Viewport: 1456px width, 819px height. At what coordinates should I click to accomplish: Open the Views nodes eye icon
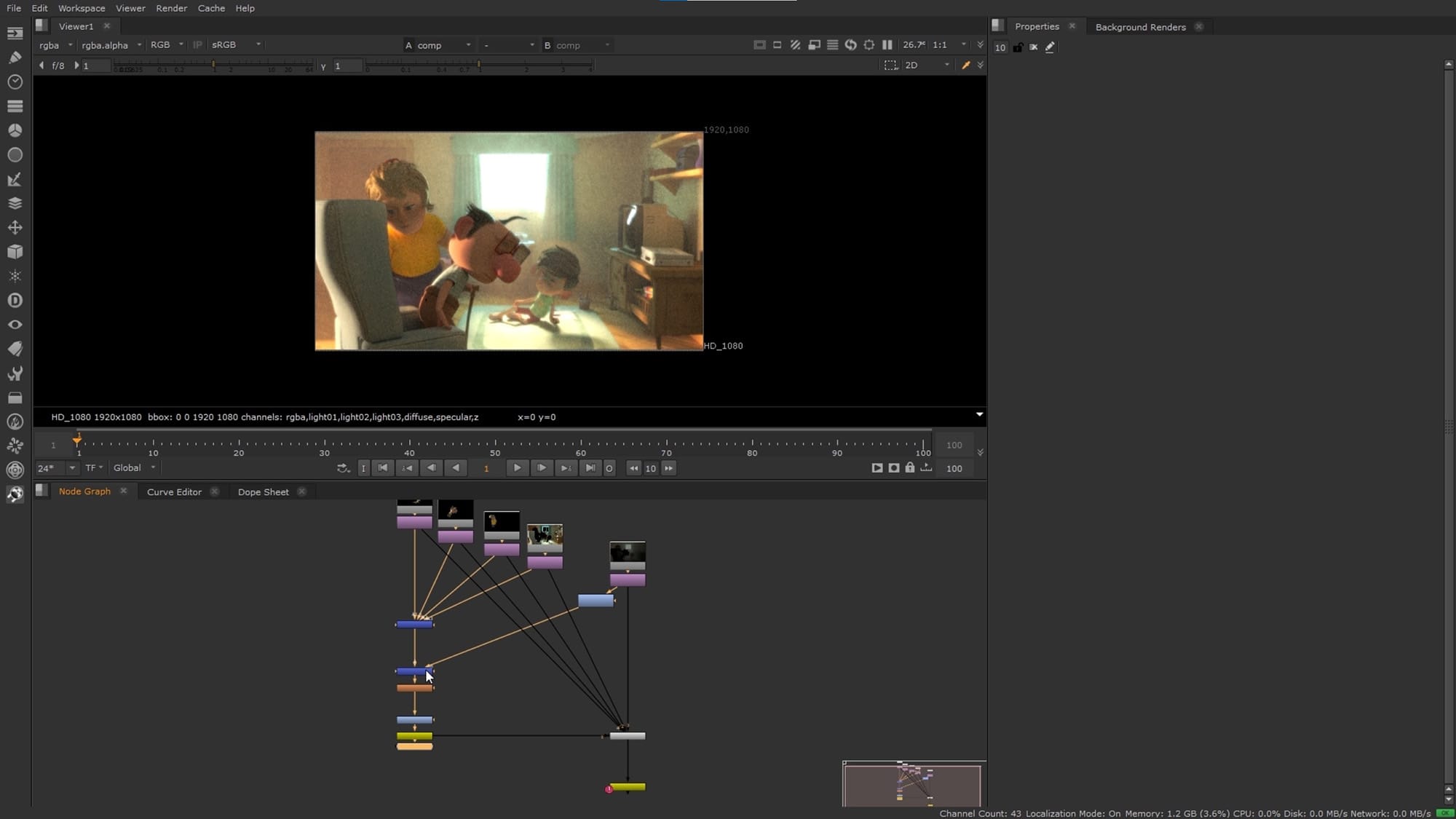click(x=15, y=325)
